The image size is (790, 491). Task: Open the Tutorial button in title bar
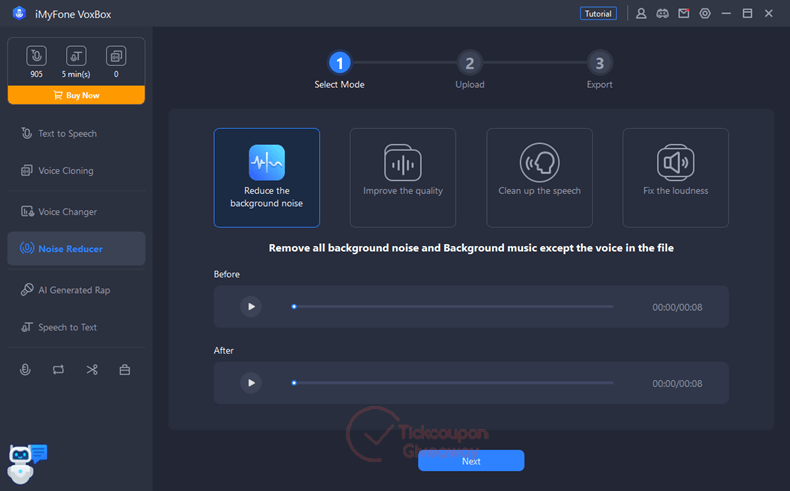click(x=598, y=14)
